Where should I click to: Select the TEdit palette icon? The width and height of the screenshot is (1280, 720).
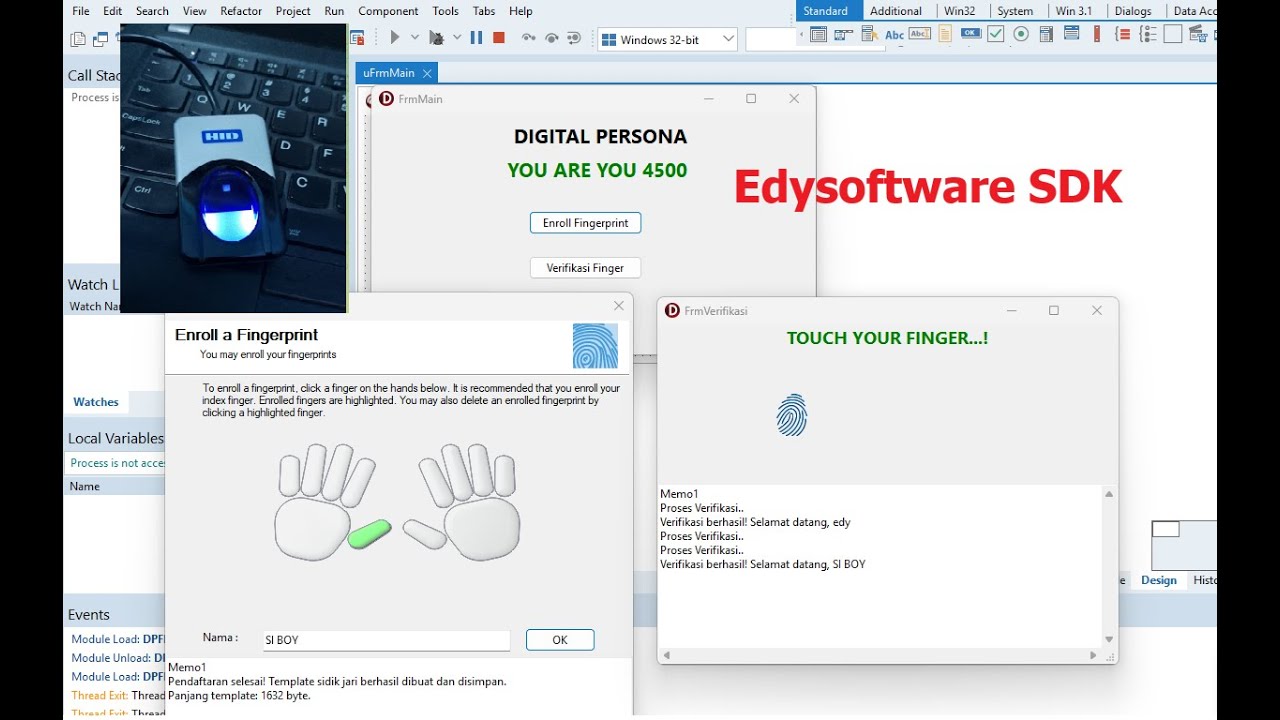click(920, 34)
